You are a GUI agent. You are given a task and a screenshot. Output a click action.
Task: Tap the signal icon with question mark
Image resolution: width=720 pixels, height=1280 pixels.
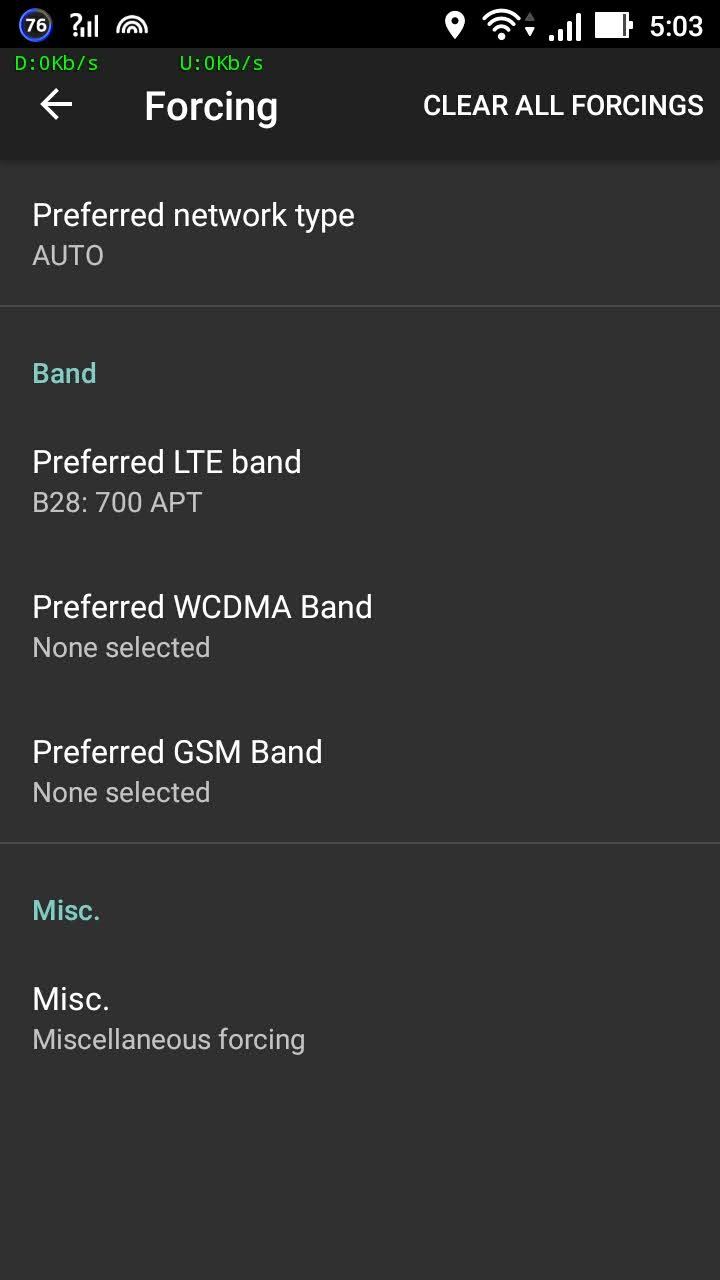(85, 26)
